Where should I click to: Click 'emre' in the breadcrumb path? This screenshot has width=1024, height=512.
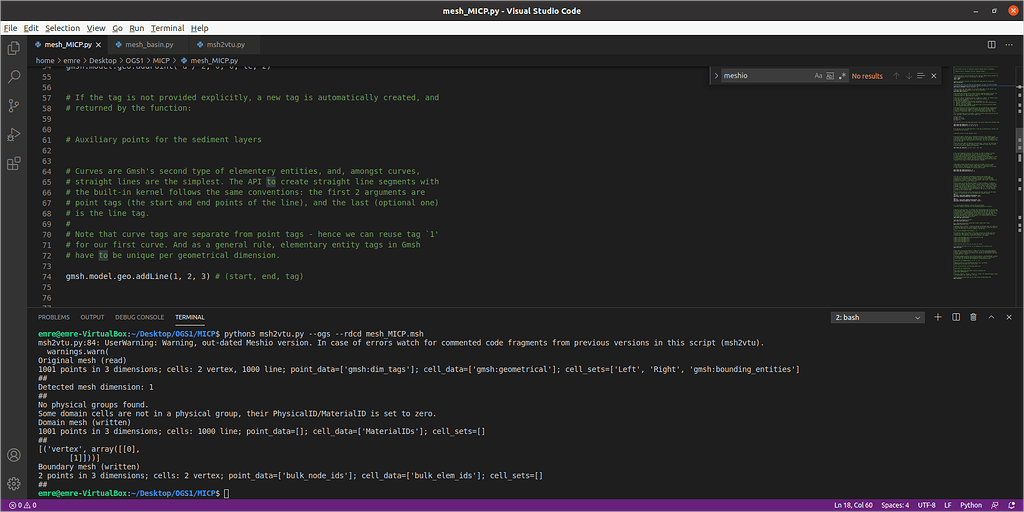[72, 61]
